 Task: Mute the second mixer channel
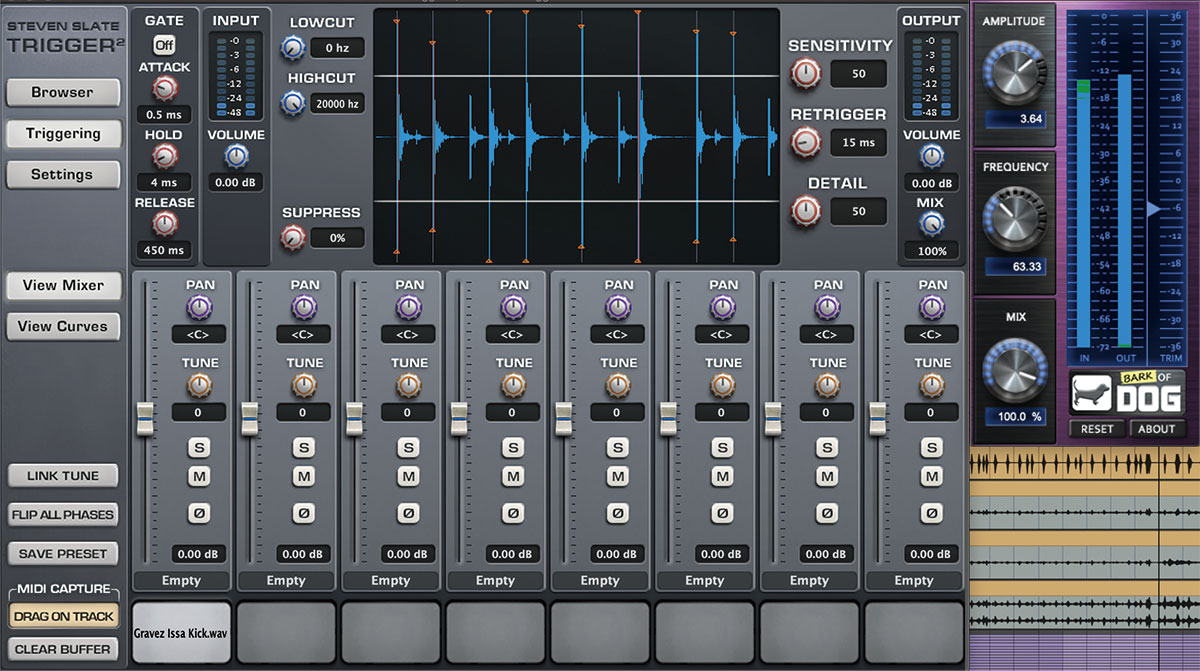click(x=303, y=477)
